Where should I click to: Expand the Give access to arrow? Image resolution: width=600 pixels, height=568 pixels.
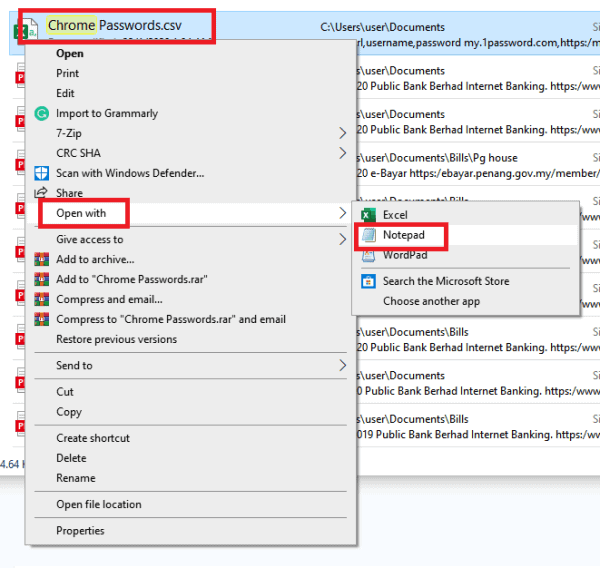[x=342, y=239]
